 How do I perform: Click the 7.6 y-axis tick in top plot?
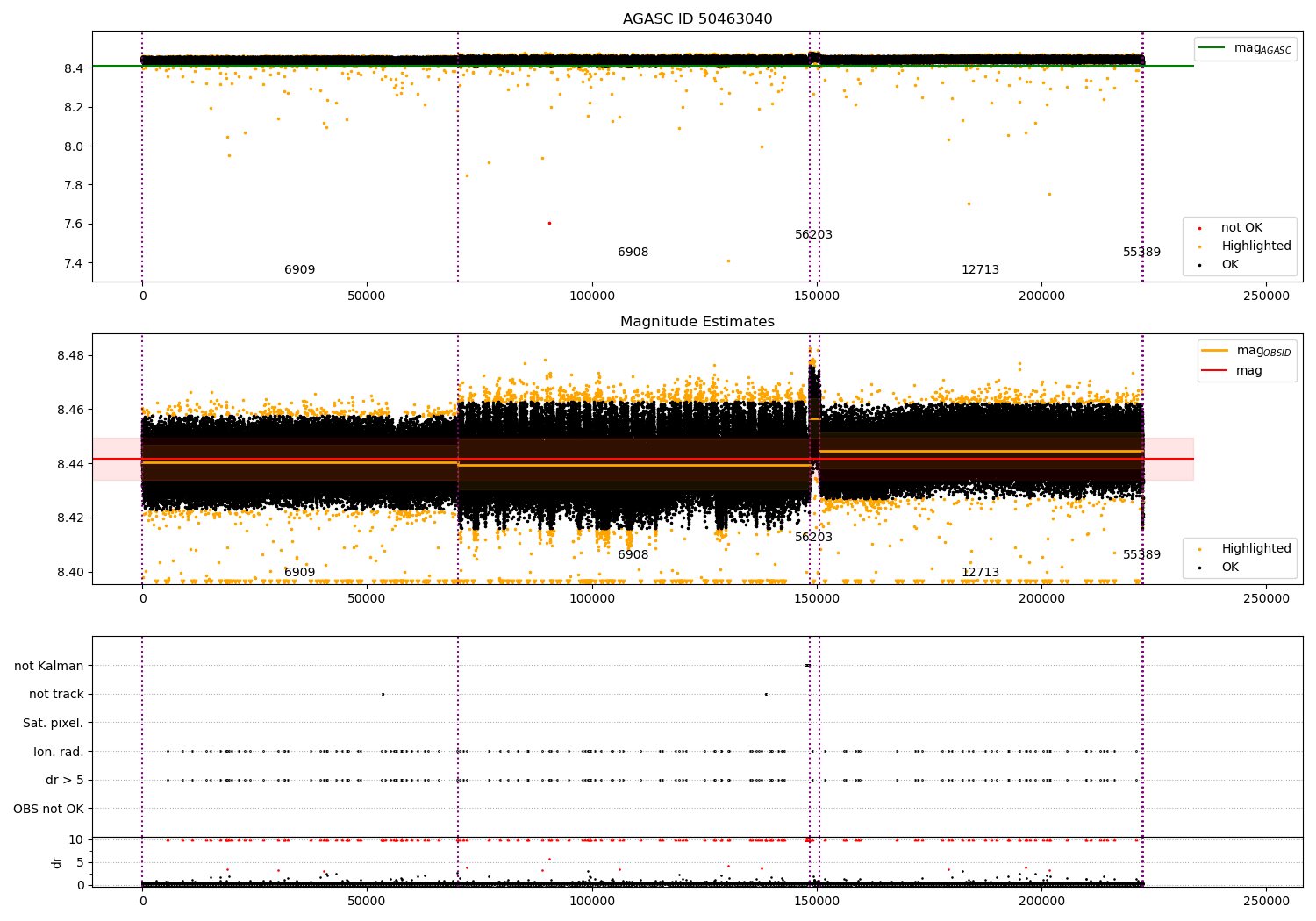[74, 224]
